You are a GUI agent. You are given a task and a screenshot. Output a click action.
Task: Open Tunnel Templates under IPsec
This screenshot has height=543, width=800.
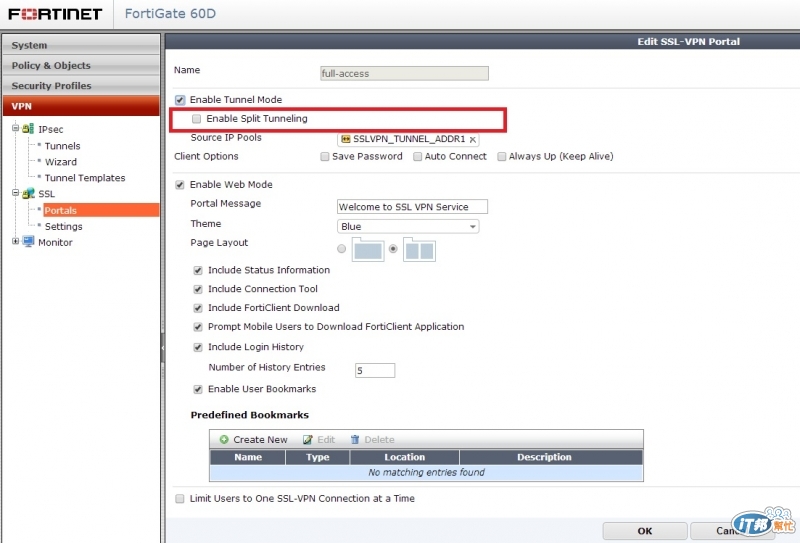pyautogui.click(x=85, y=178)
